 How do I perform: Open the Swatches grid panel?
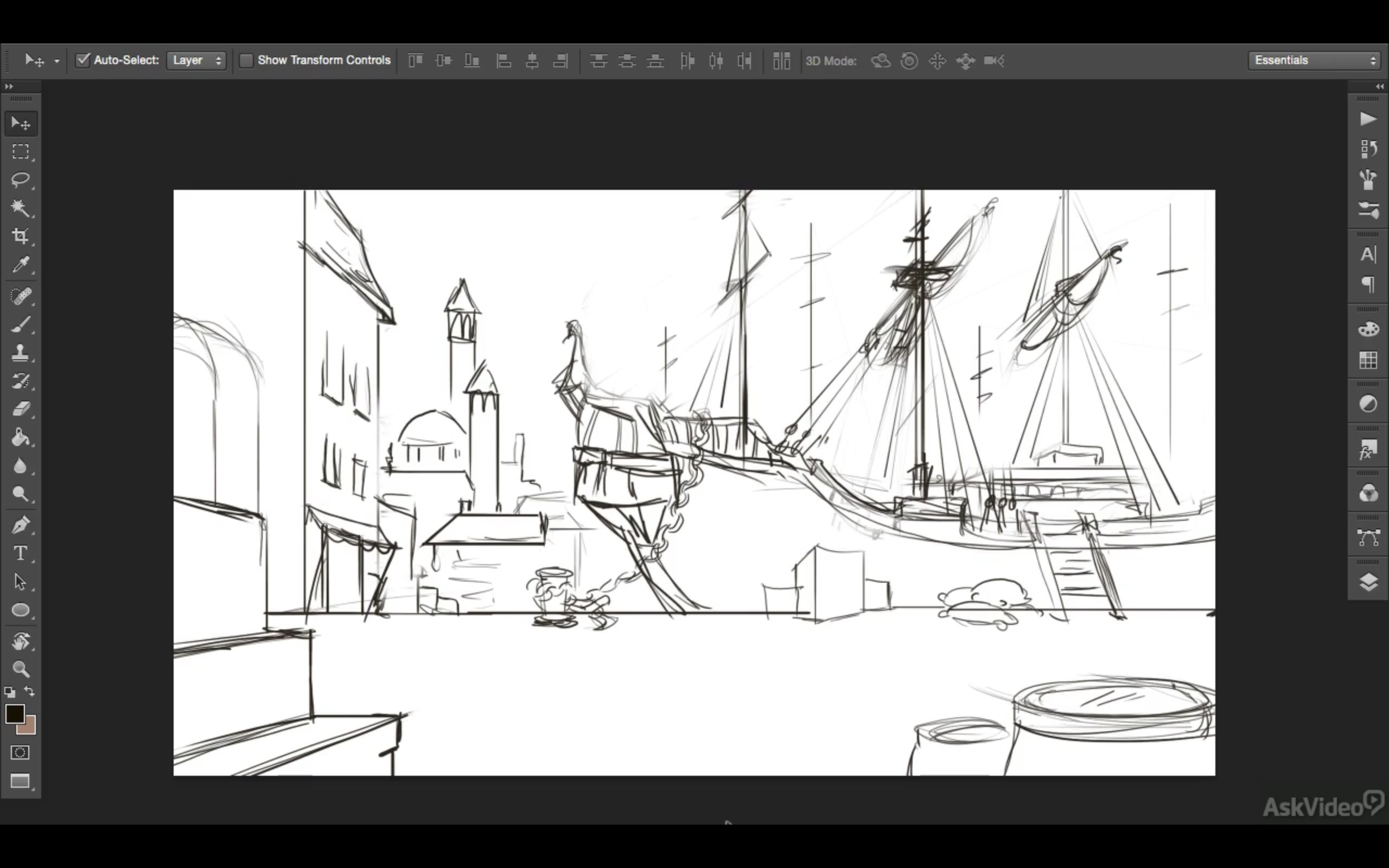click(x=1368, y=360)
